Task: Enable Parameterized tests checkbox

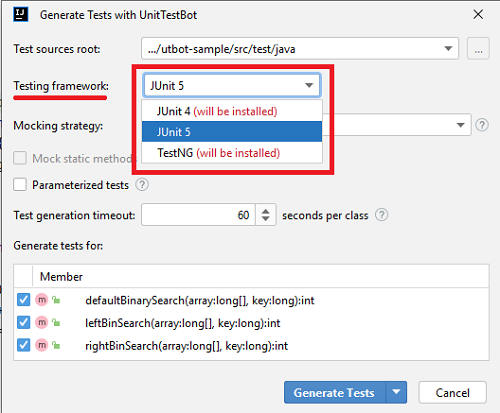Action: tap(20, 184)
